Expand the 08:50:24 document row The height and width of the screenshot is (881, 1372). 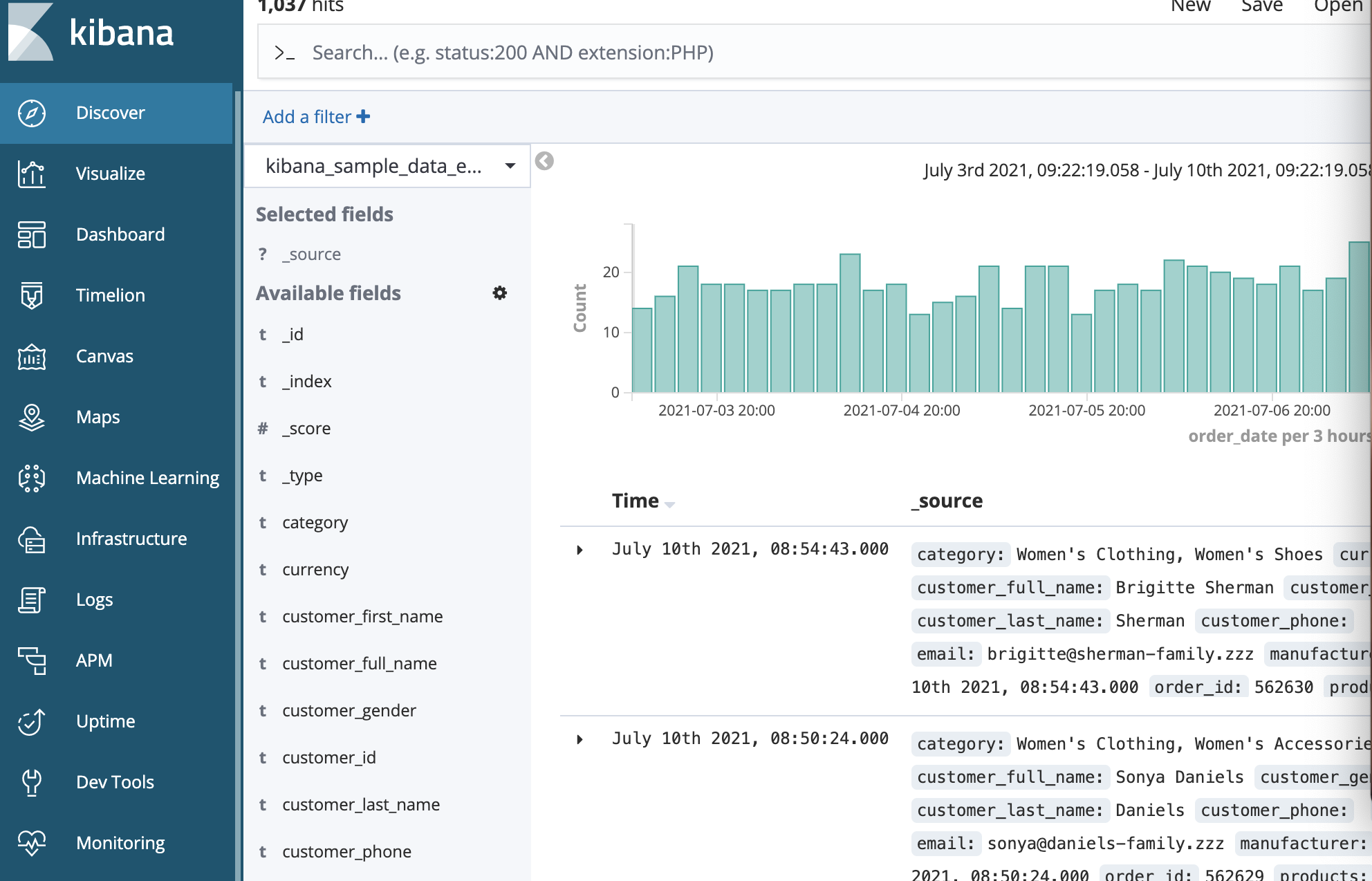tap(580, 739)
